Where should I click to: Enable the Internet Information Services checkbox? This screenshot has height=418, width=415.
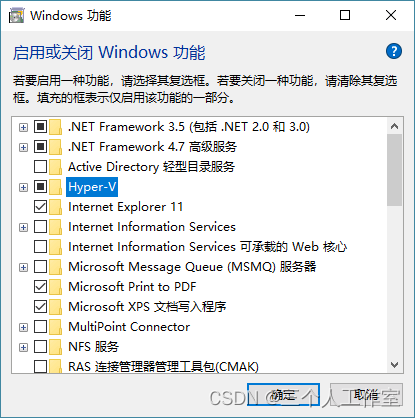[40, 227]
